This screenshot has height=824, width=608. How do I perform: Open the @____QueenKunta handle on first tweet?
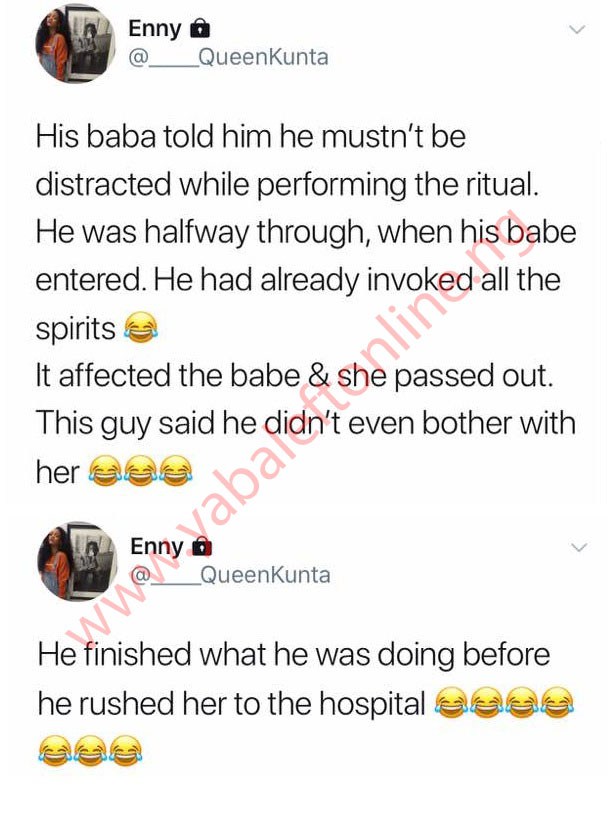(229, 57)
